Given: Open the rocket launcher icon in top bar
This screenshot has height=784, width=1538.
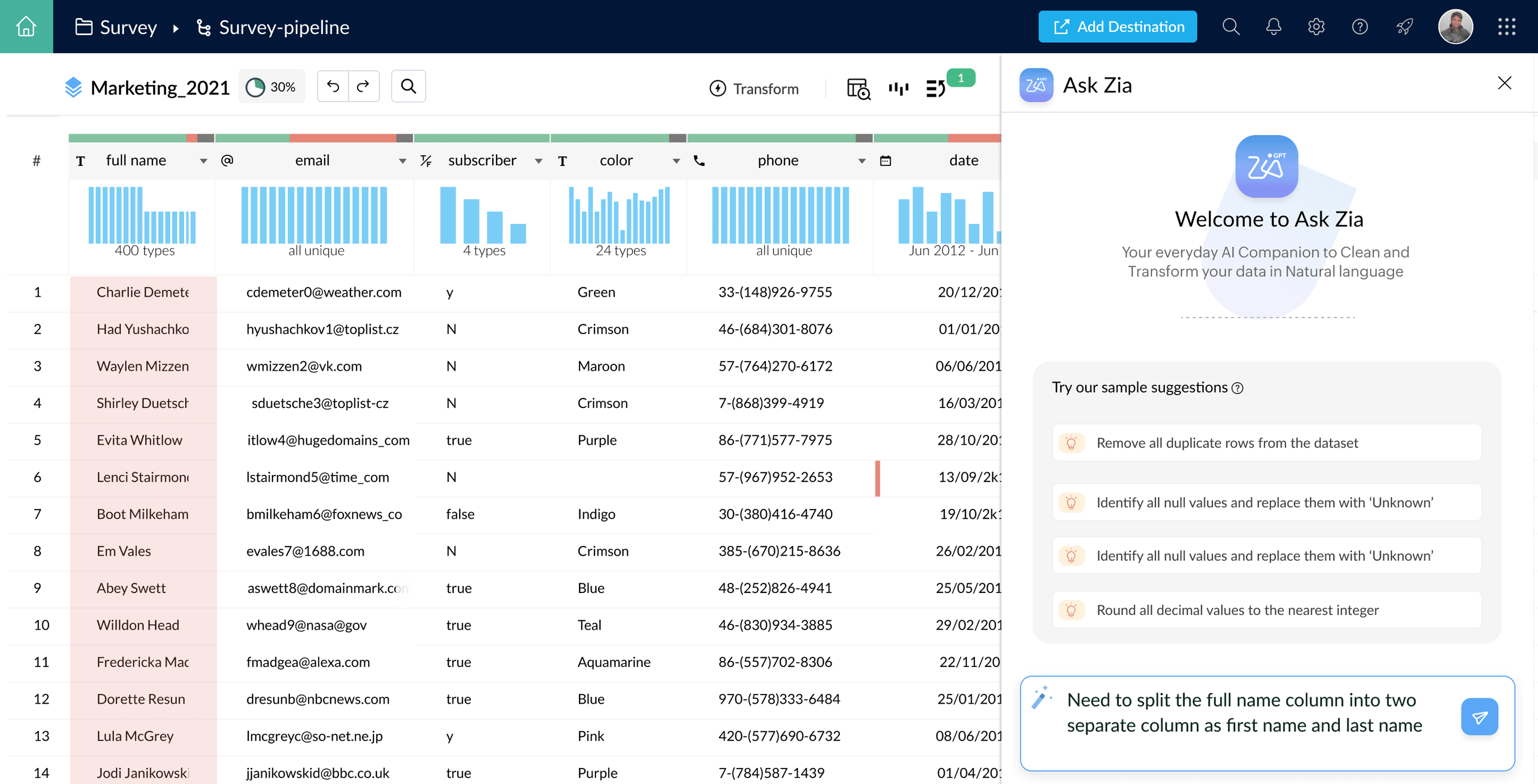Looking at the screenshot, I should 1405,26.
